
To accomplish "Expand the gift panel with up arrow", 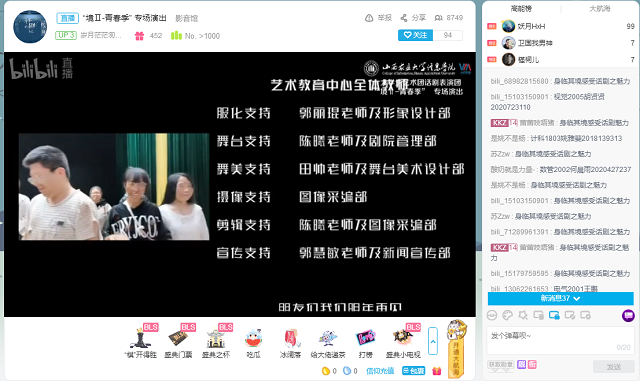I will pos(433,341).
